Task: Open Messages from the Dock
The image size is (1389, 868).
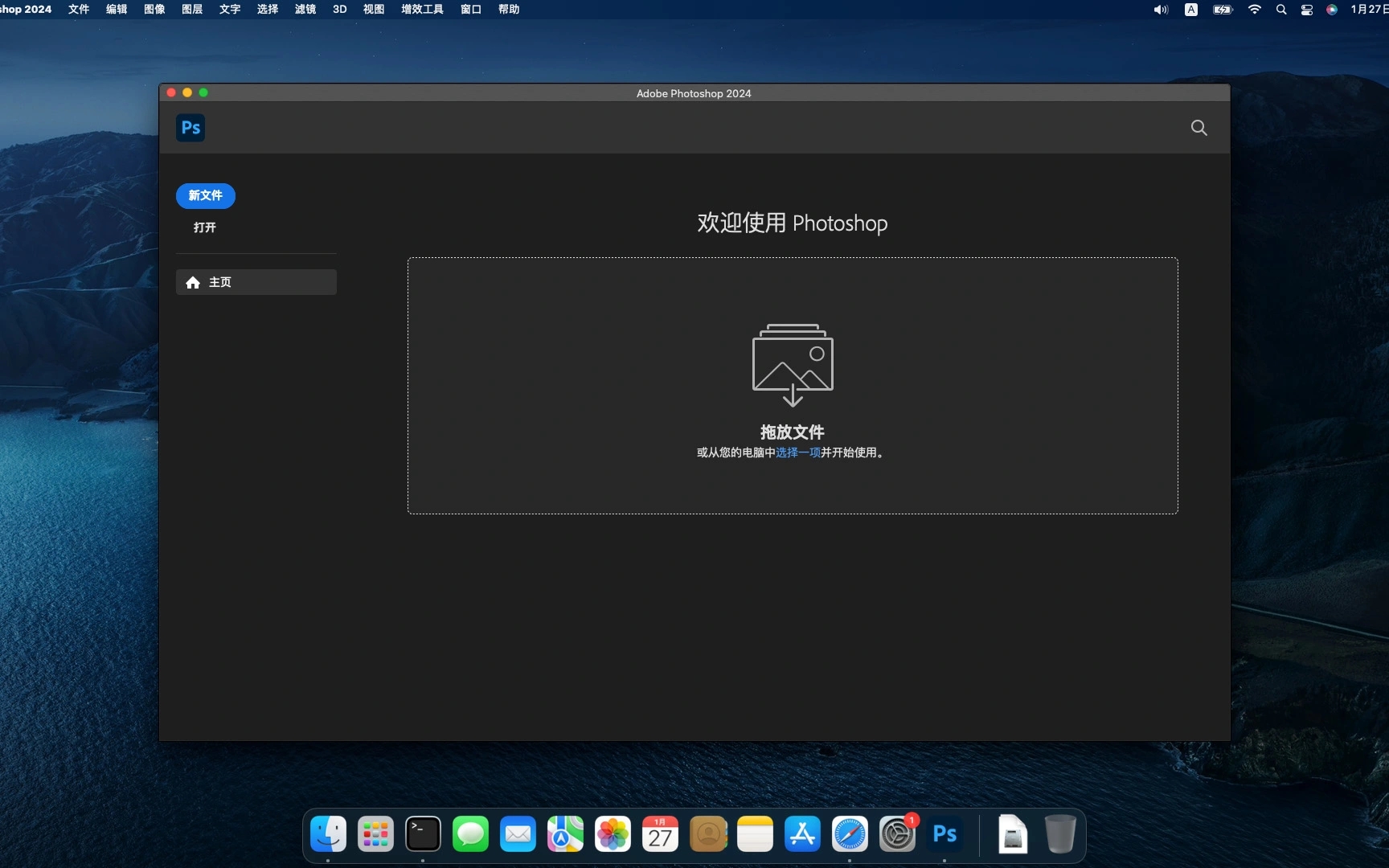Action: tap(470, 834)
